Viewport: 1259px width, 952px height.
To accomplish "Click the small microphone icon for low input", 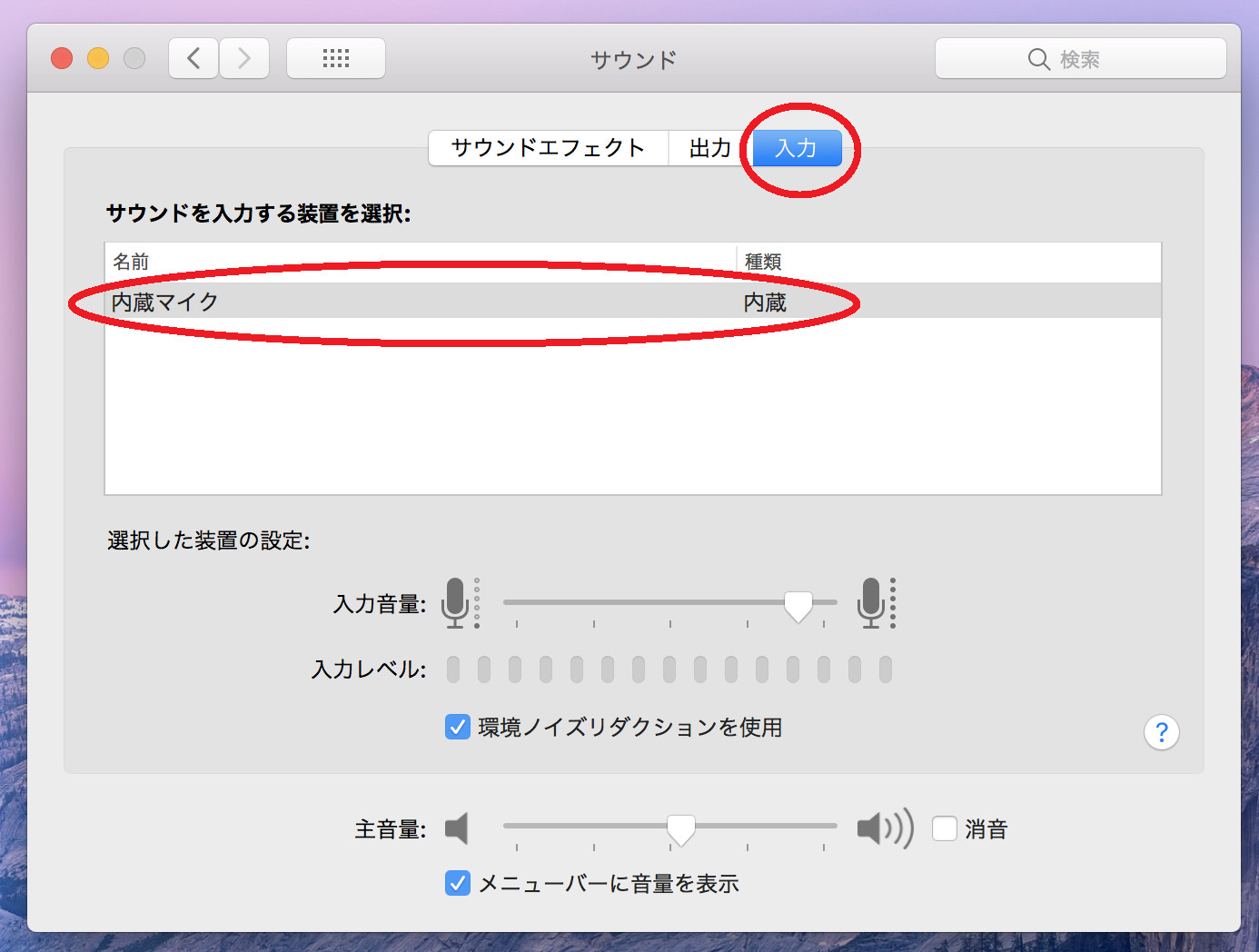I will tap(461, 603).
